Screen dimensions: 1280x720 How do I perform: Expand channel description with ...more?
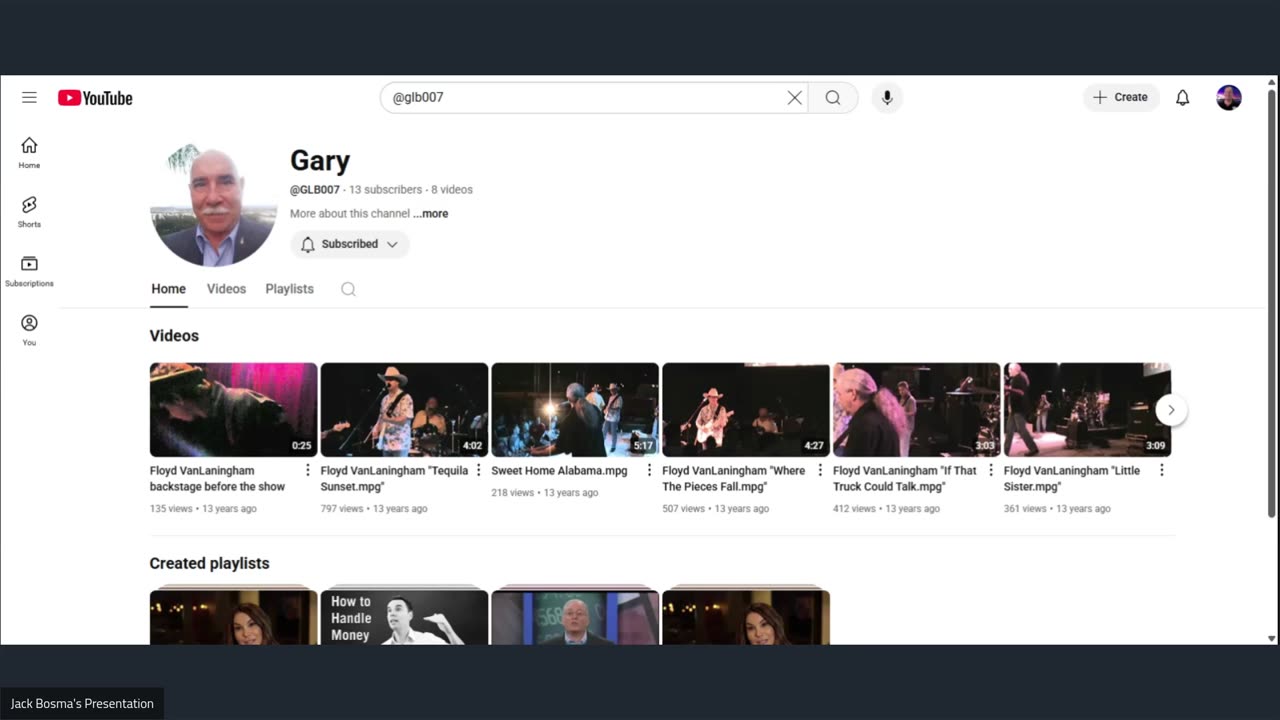point(431,213)
